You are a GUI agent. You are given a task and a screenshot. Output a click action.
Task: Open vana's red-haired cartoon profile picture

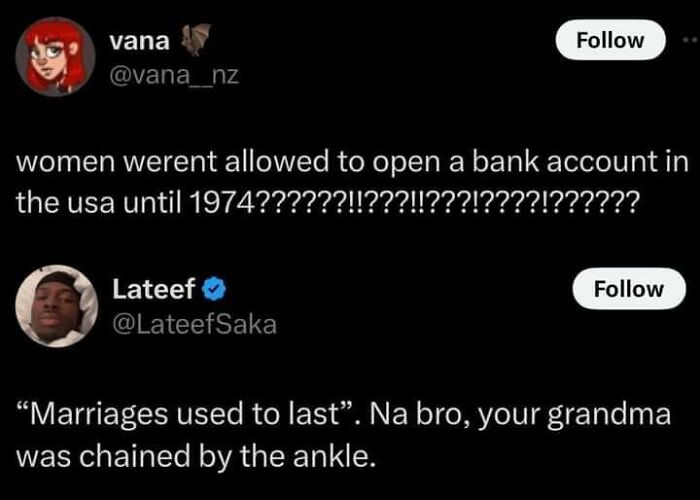[54, 56]
